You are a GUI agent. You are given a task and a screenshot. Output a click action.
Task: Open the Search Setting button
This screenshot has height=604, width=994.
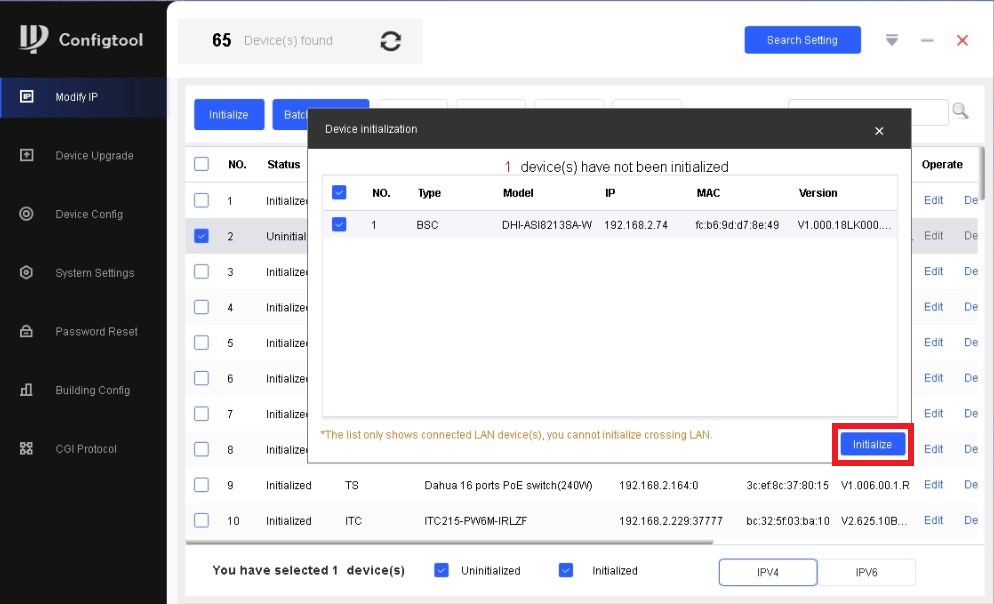click(x=802, y=40)
